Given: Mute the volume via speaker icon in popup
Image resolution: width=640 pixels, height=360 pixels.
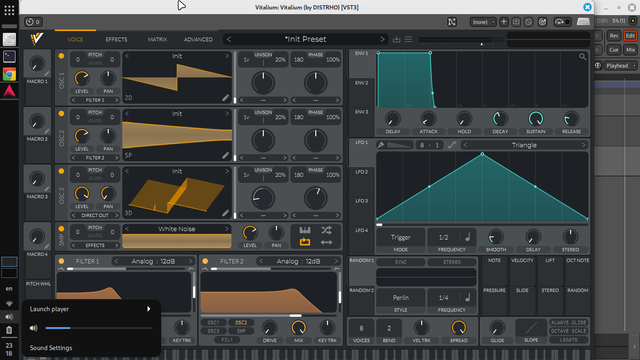Looking at the screenshot, I should point(33,328).
